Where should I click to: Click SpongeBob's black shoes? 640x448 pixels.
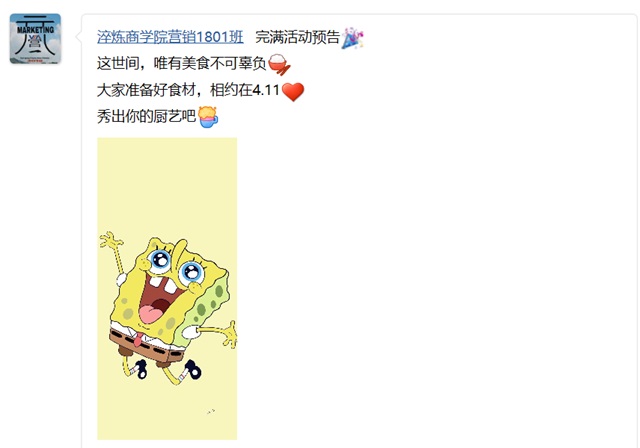[168, 370]
